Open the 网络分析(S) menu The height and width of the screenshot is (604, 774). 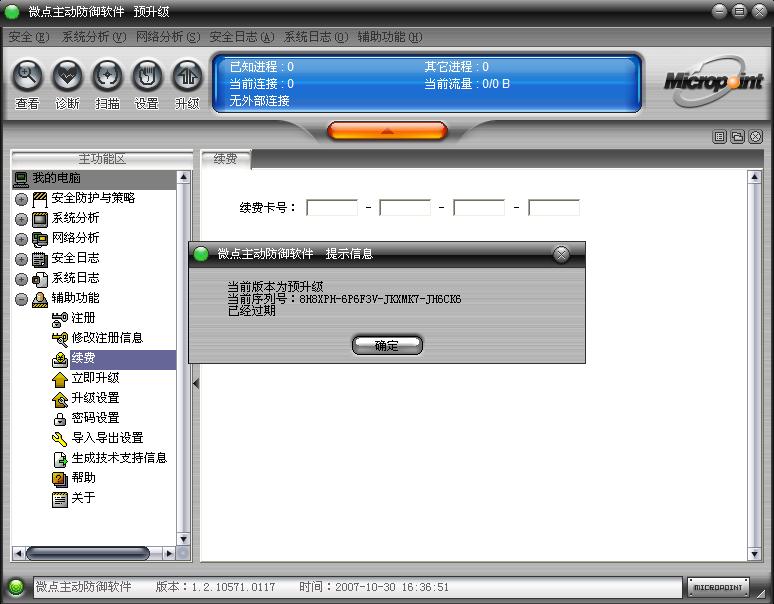tap(168, 37)
